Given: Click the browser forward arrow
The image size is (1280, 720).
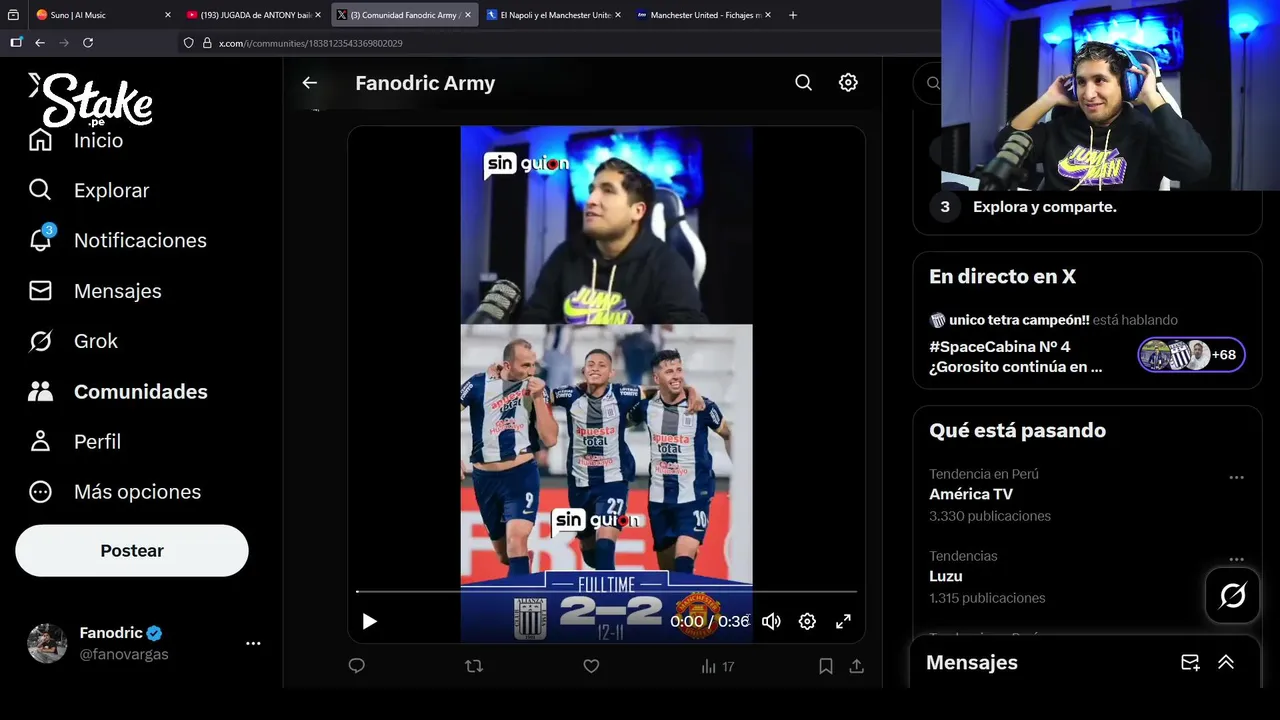Looking at the screenshot, I should click(64, 43).
